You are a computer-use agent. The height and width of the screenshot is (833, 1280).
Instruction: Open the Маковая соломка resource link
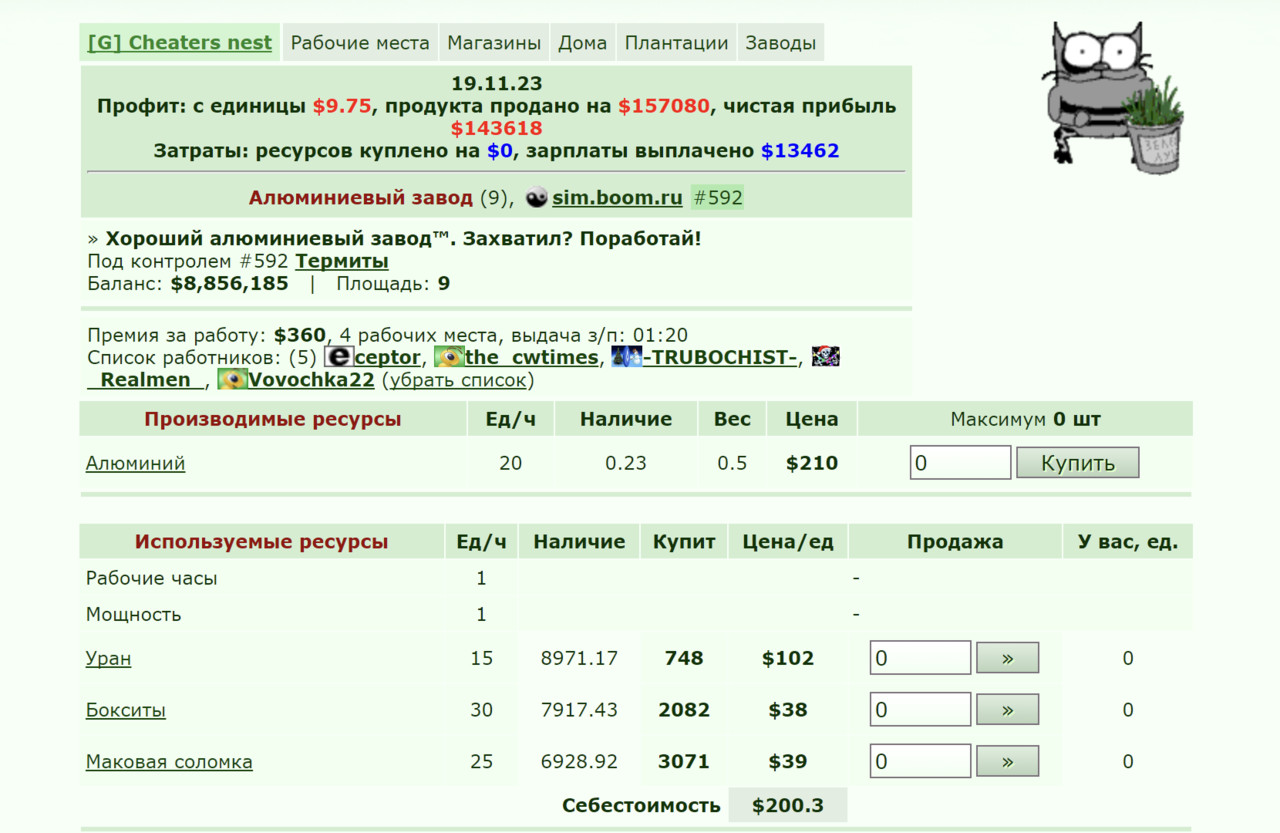pos(169,763)
